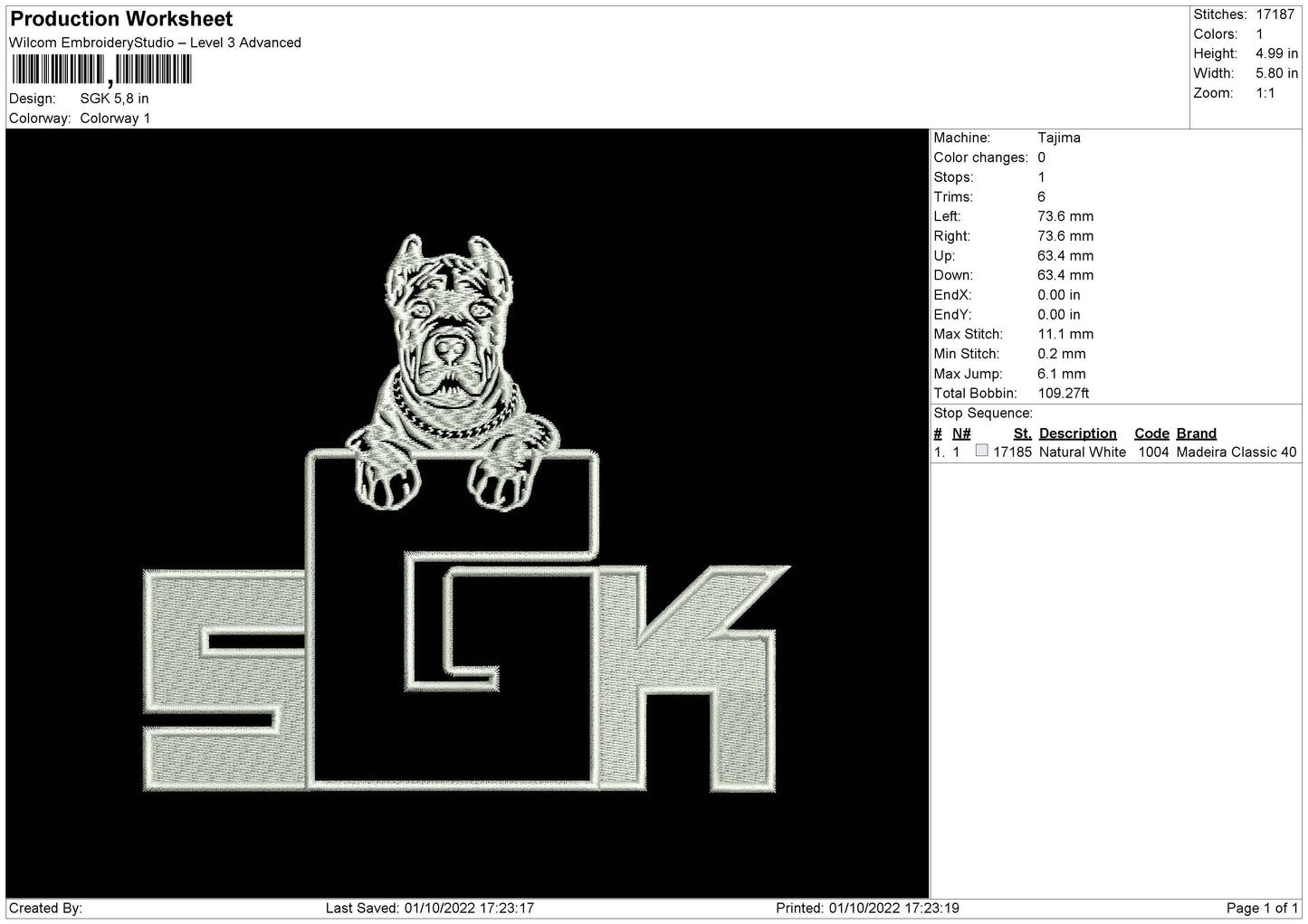This screenshot has height=924, width=1308.
Task: Click the 'Printed: 01/10/2022 17:23:19' footer
Action: click(x=867, y=909)
